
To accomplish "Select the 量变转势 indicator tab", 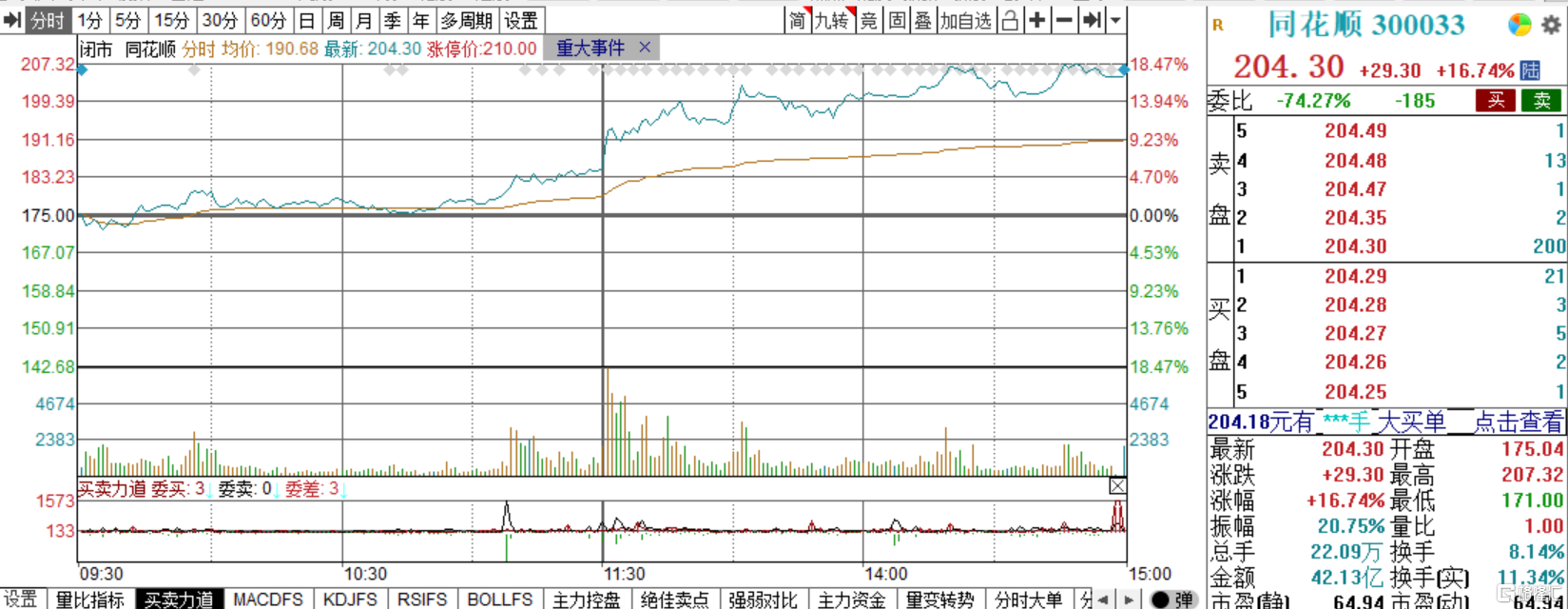I will click(x=939, y=599).
